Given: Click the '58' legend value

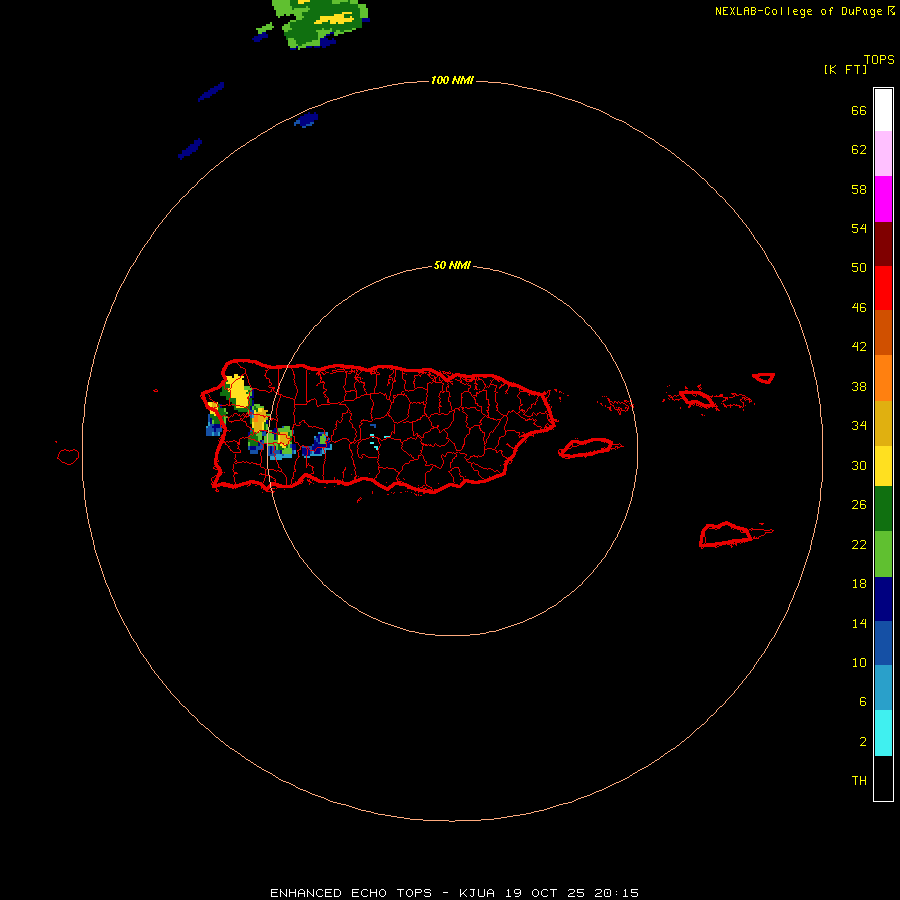Looking at the screenshot, I should 859,189.
